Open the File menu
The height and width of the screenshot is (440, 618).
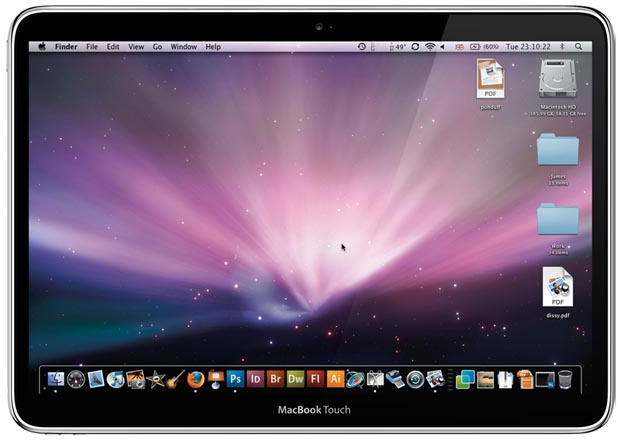click(92, 47)
